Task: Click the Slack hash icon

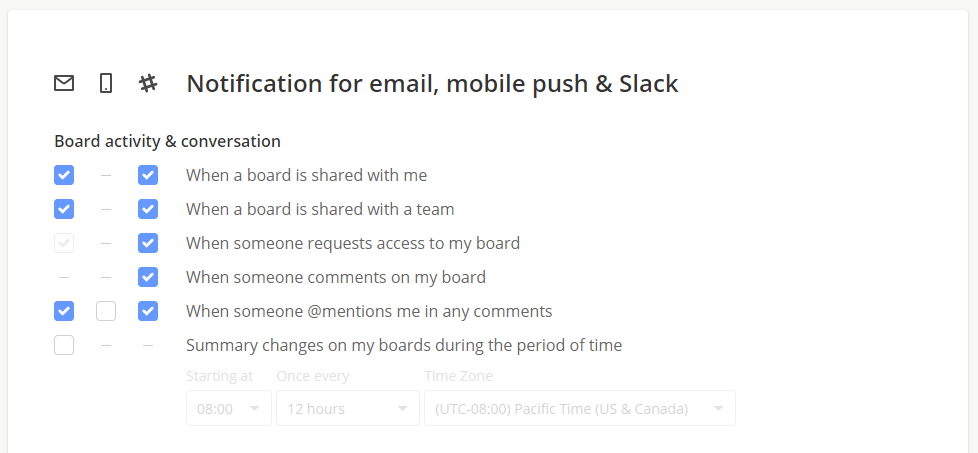Action: tap(148, 83)
